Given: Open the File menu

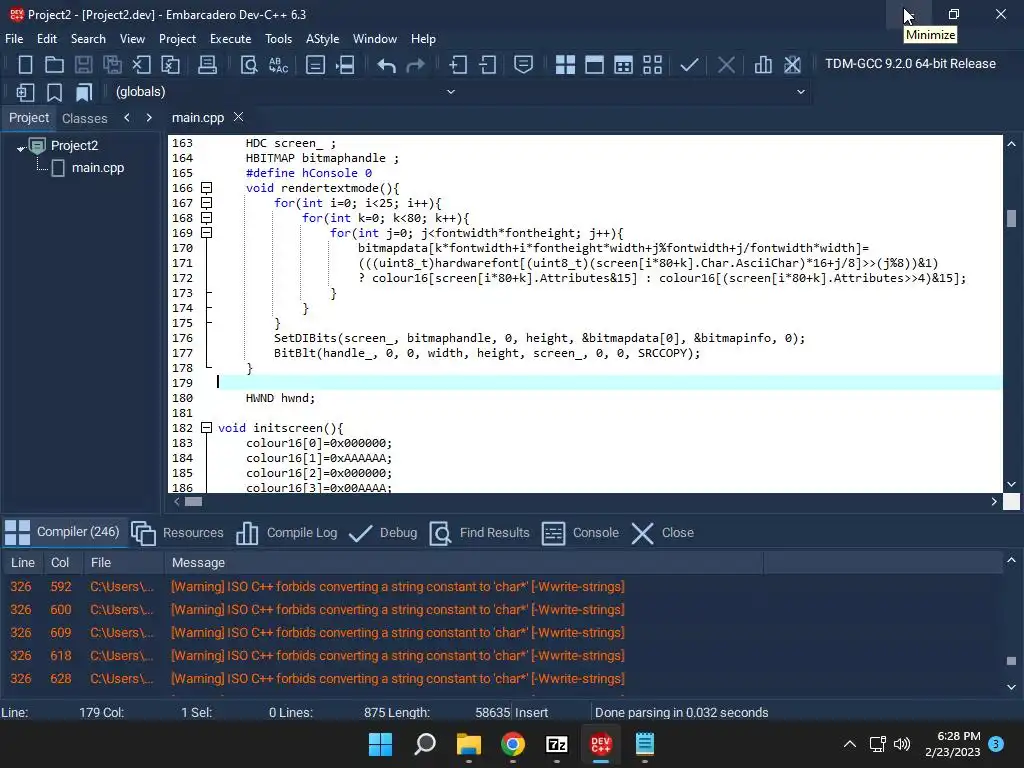Looking at the screenshot, I should 14,39.
